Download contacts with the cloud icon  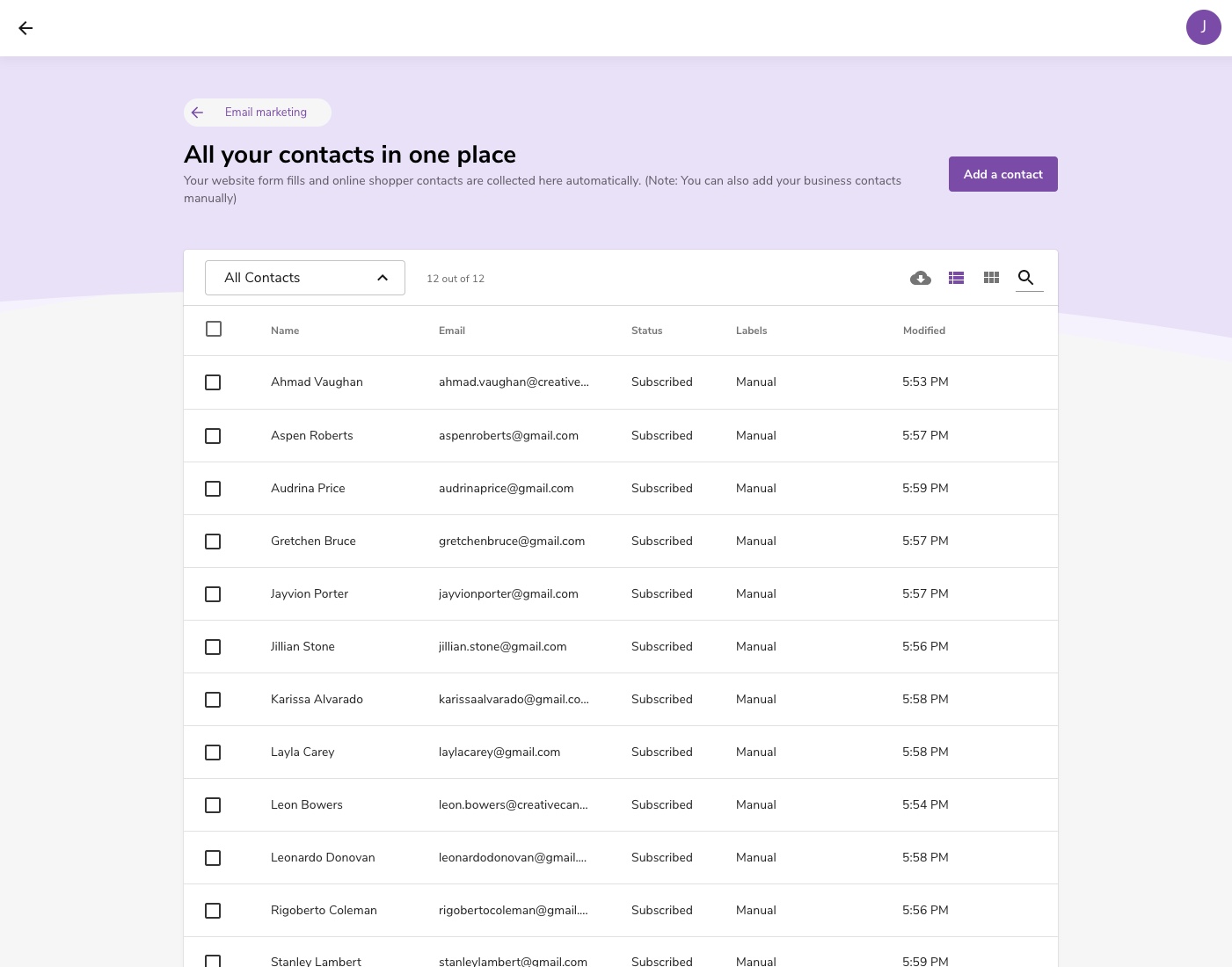click(x=921, y=278)
